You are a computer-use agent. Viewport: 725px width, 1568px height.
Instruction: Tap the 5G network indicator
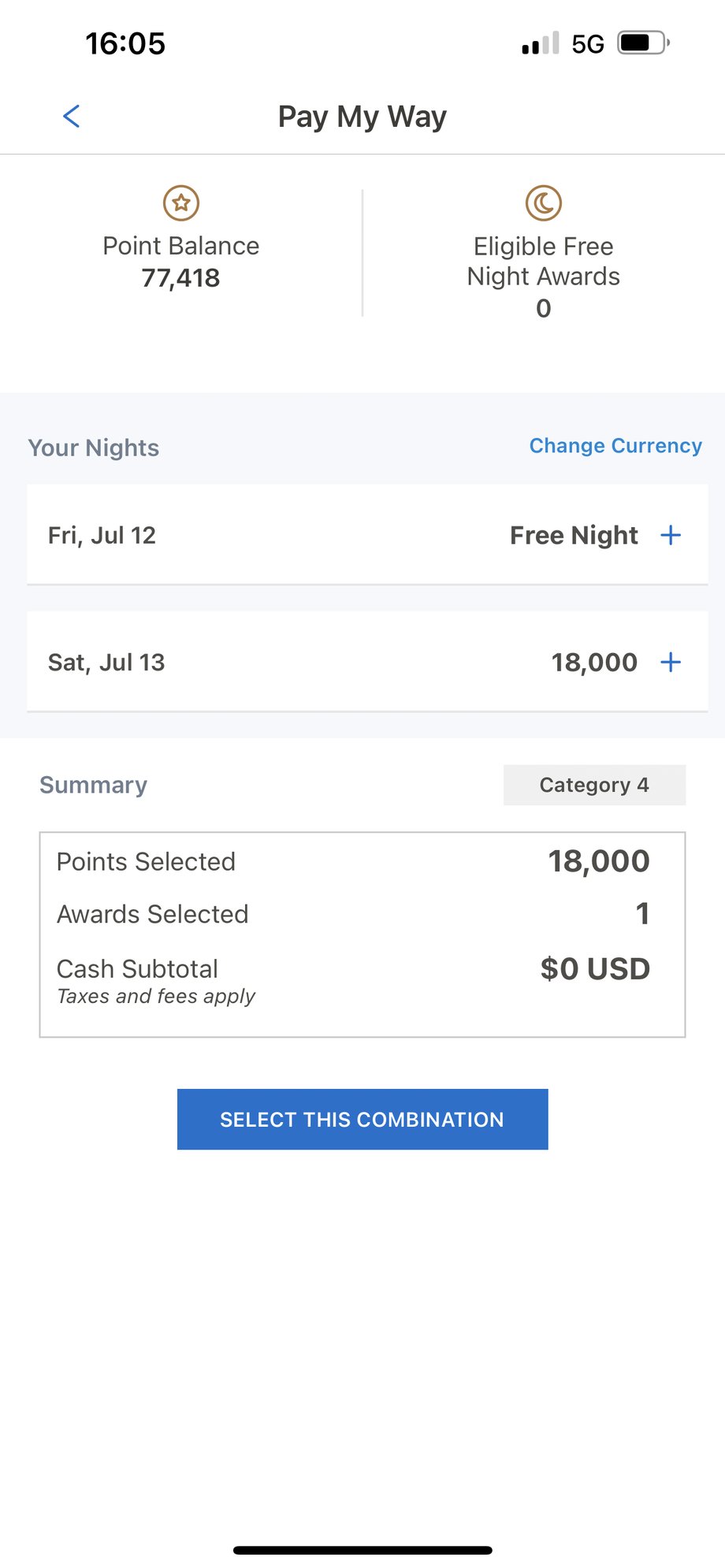588,44
